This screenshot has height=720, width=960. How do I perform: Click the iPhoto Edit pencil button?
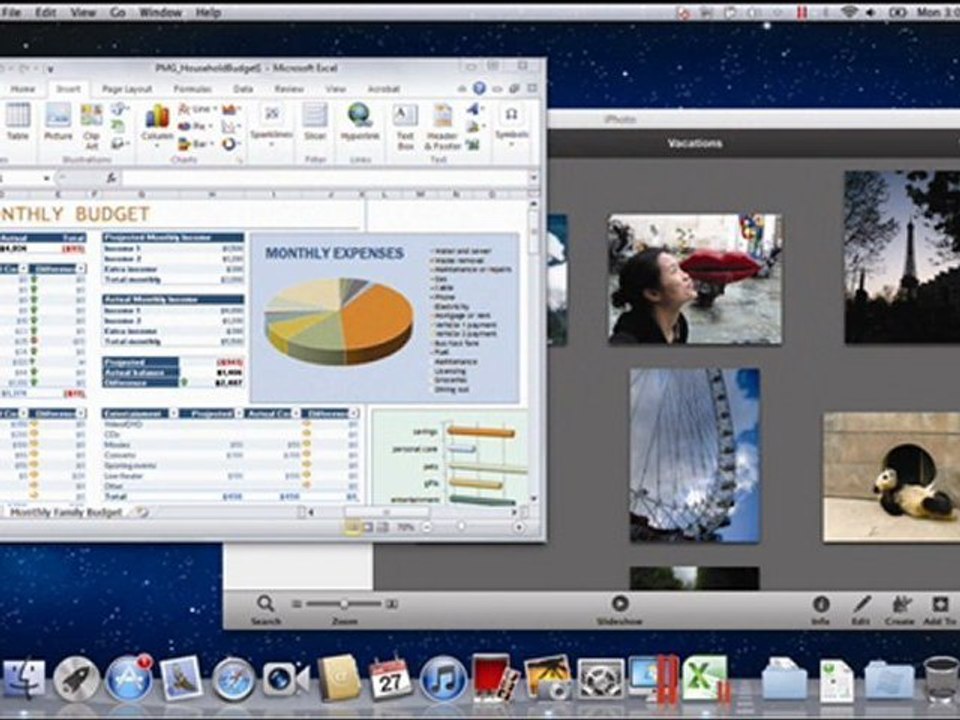pyautogui.click(x=861, y=610)
